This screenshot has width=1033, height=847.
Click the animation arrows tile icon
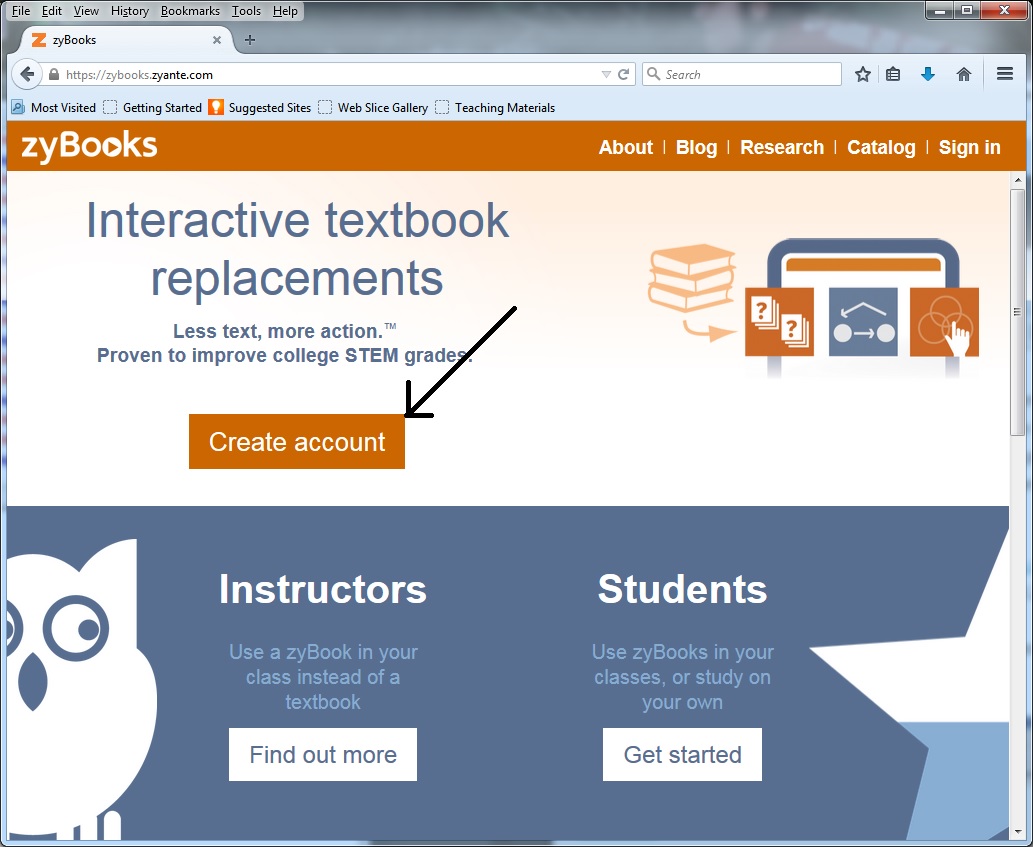coord(863,321)
